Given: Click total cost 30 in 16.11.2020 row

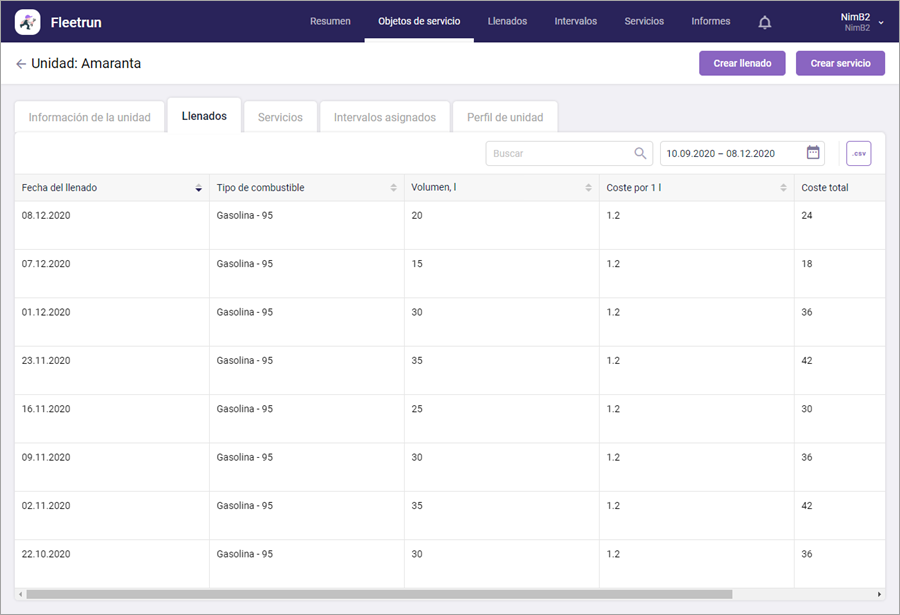Looking at the screenshot, I should click(806, 409).
